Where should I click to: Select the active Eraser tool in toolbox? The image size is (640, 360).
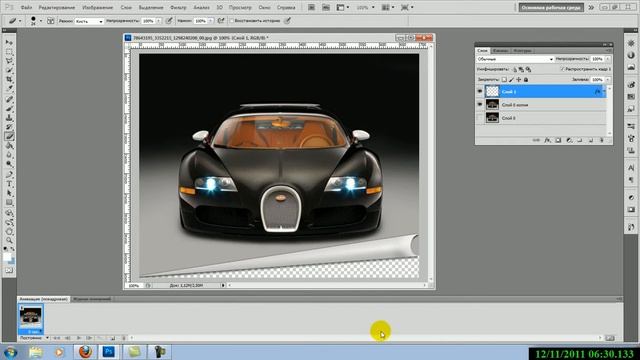coord(9,136)
